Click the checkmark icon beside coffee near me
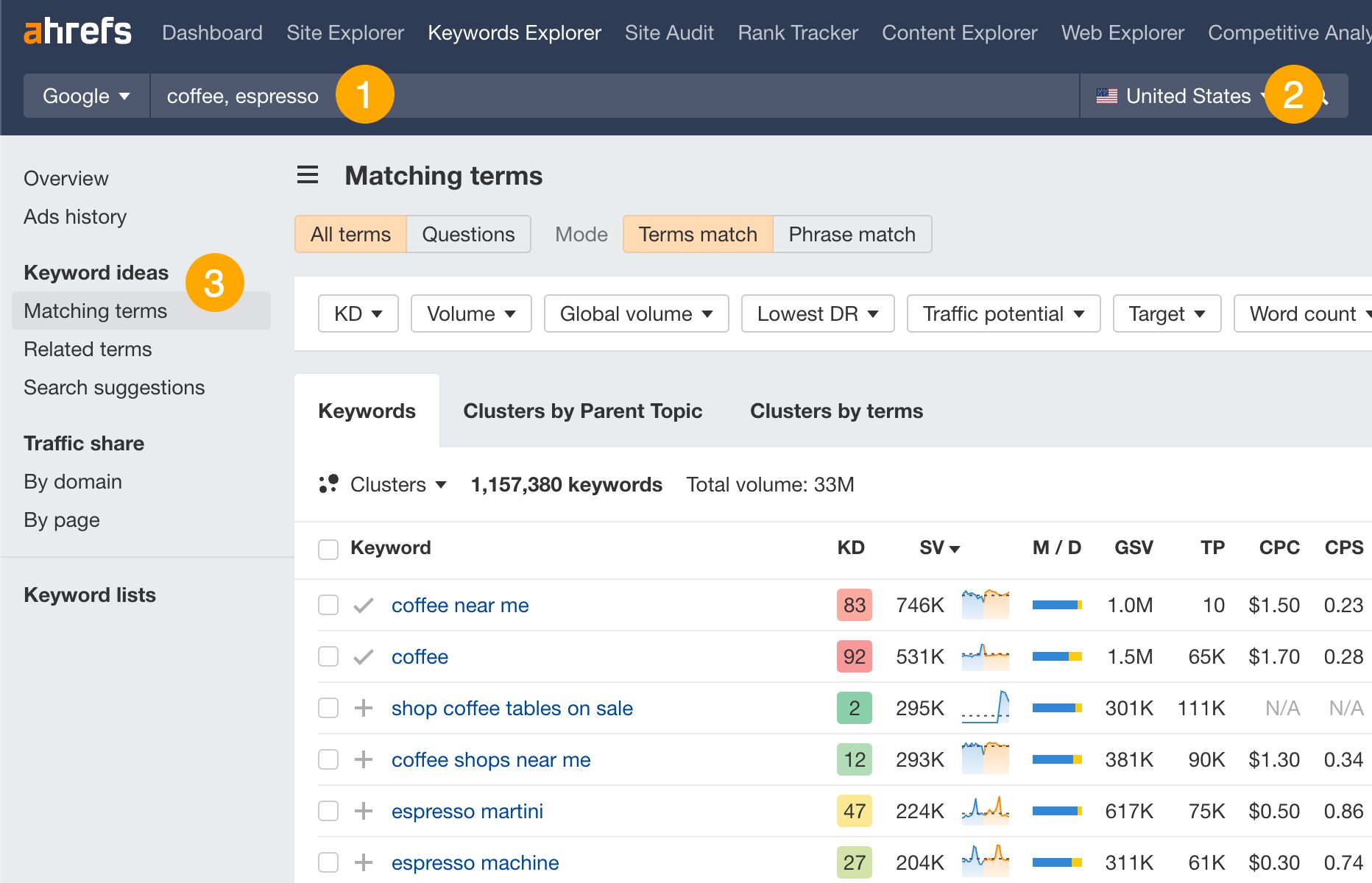This screenshot has height=883, width=1372. 364,605
